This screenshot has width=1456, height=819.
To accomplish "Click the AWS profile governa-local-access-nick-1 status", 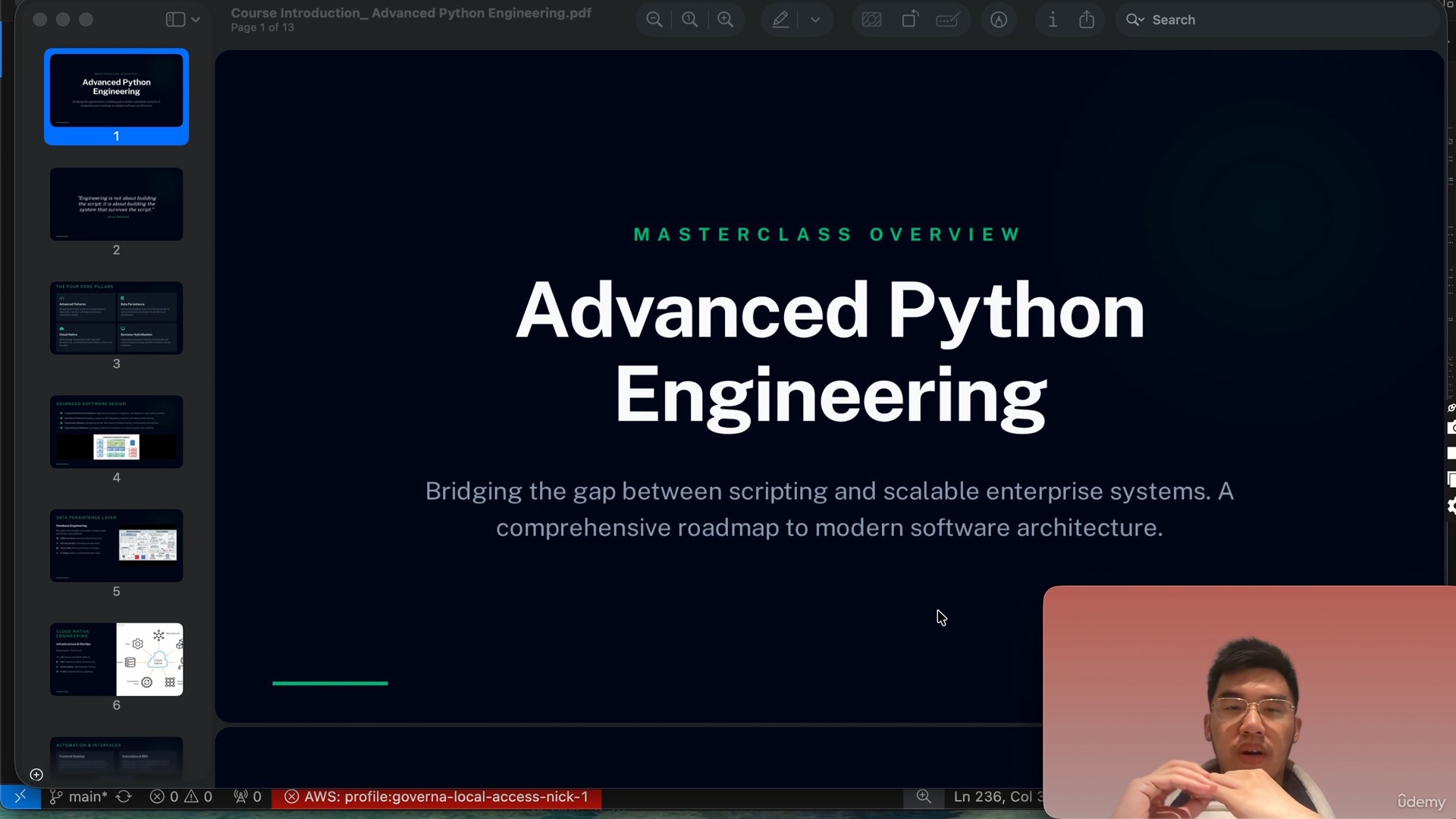I will click(437, 797).
